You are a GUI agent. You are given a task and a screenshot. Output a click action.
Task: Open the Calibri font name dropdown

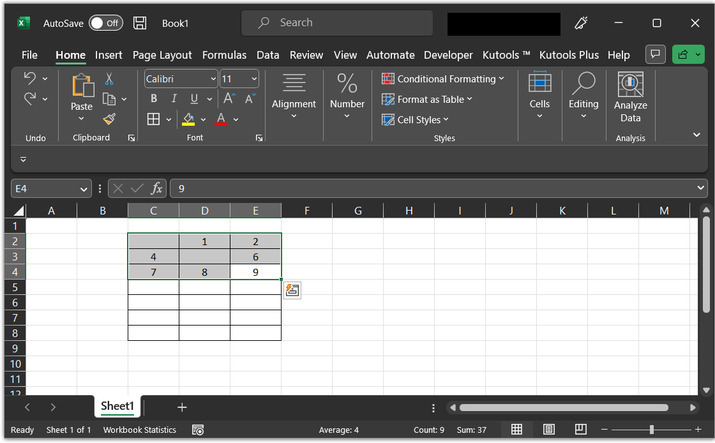tap(211, 79)
